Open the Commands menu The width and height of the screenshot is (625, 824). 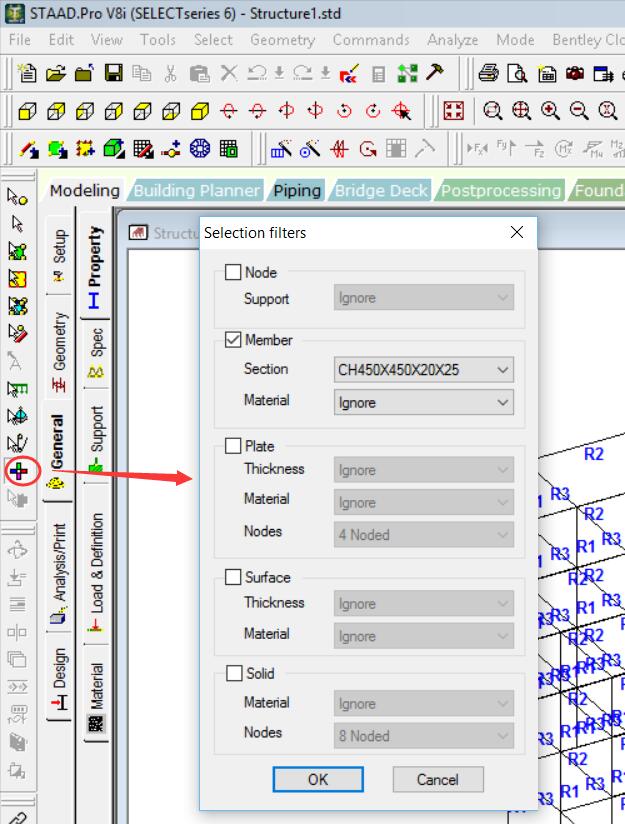371,40
